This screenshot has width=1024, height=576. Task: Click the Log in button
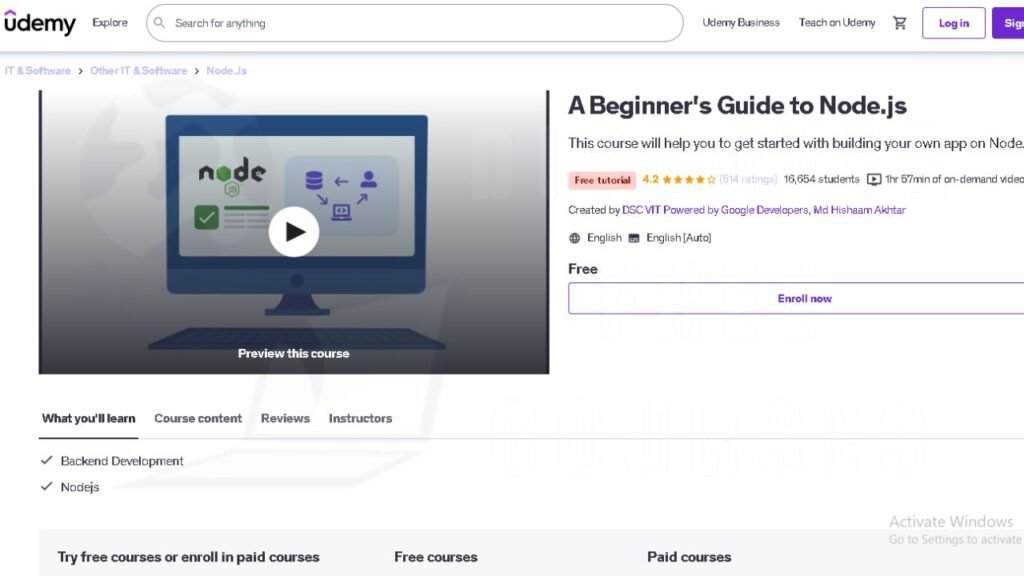click(x=953, y=23)
